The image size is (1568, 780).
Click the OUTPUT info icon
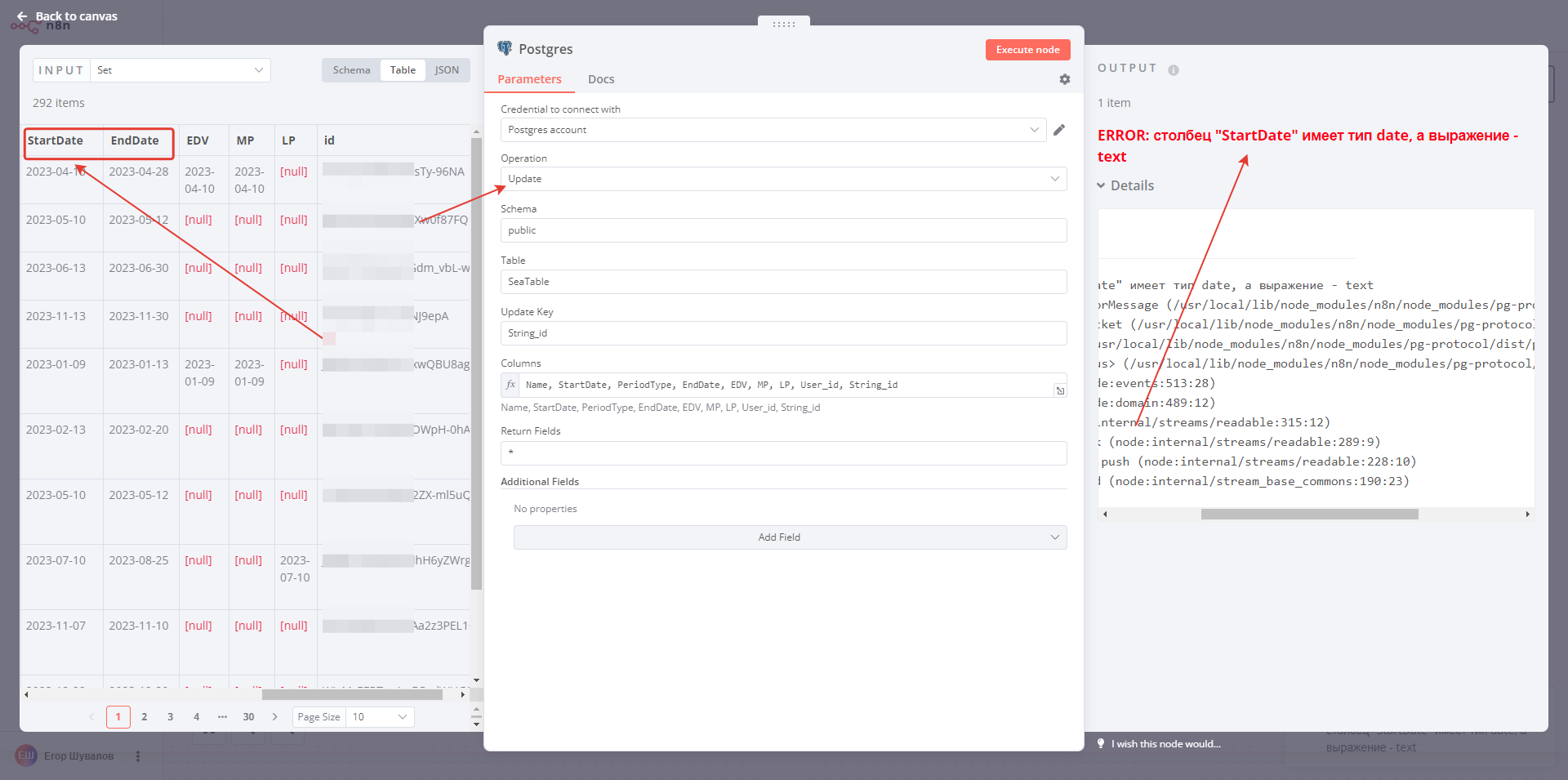[1174, 69]
